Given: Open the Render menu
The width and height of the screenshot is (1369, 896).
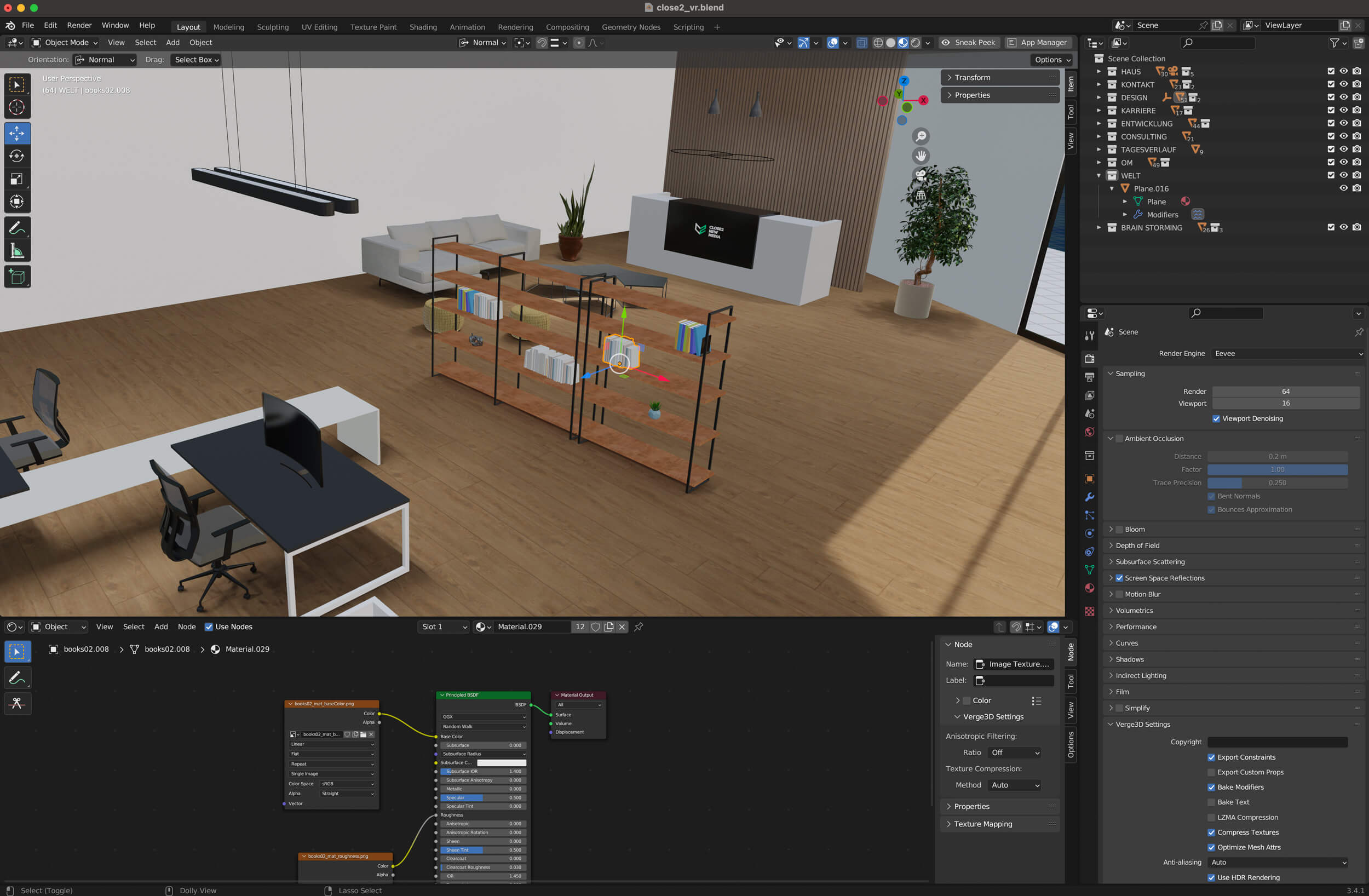Looking at the screenshot, I should 79,25.
